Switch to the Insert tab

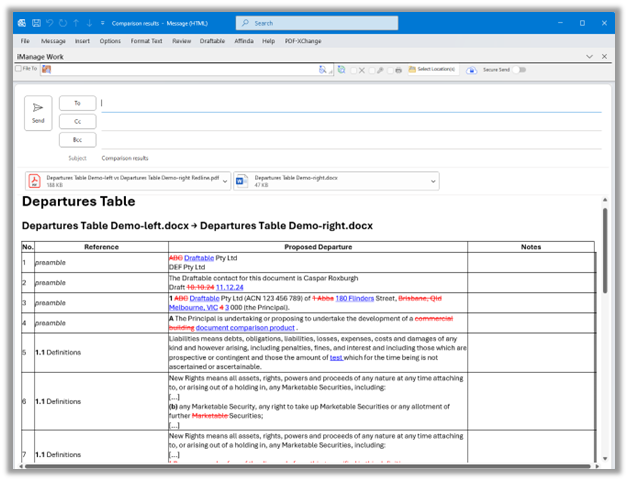(x=82, y=41)
